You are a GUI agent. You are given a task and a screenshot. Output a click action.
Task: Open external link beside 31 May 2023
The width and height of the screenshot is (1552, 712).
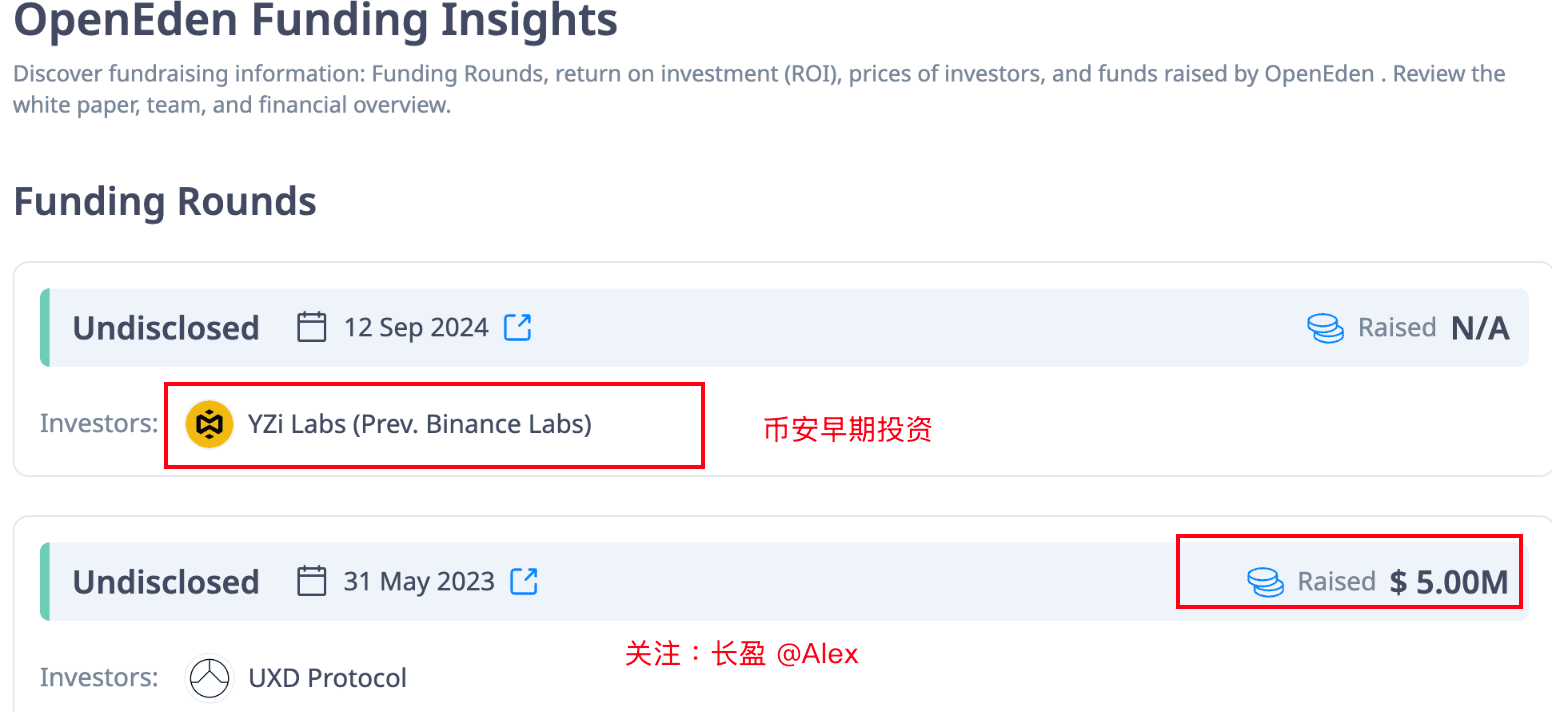pyautogui.click(x=524, y=581)
